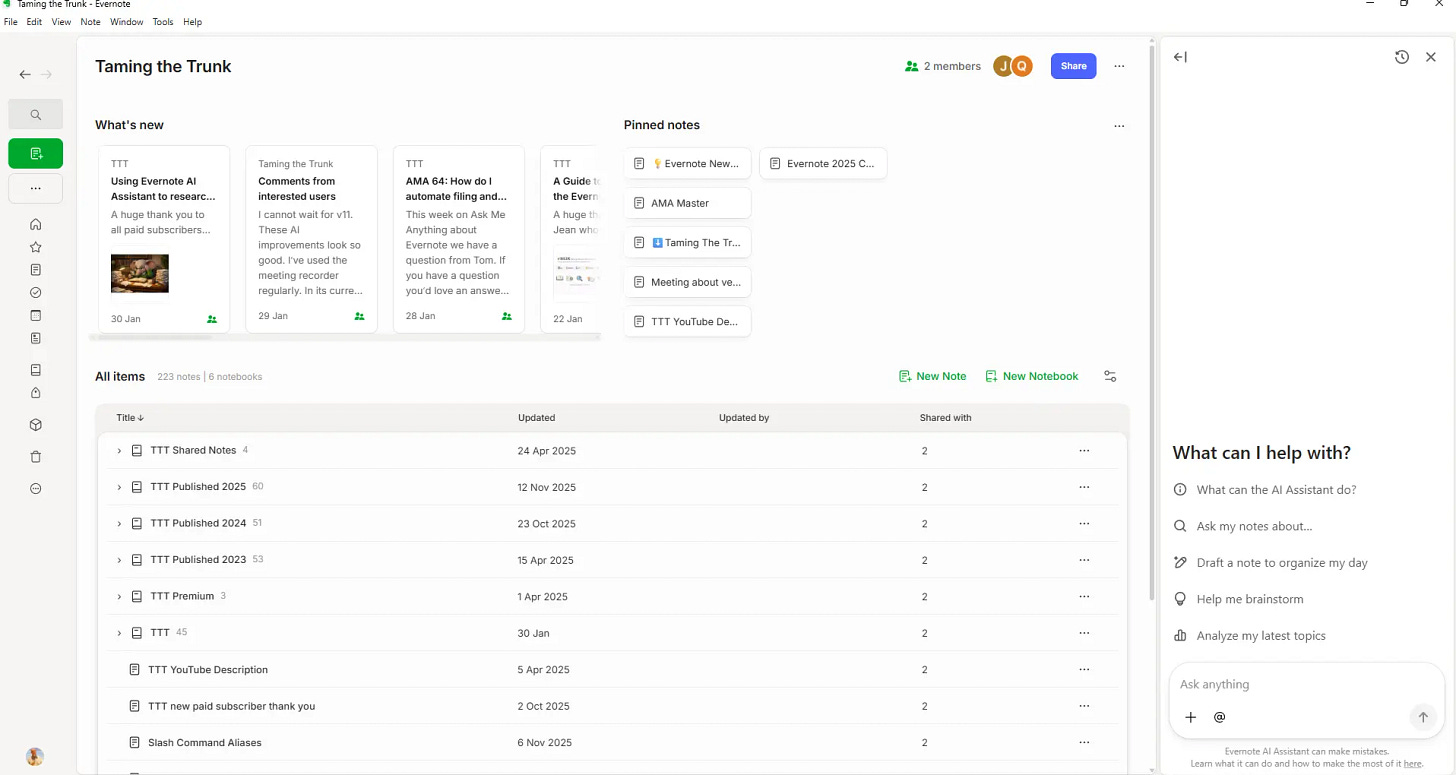Open Tasks checkmark icon in sidebar
Screen dimensions: 1456x775
[x=36, y=293]
